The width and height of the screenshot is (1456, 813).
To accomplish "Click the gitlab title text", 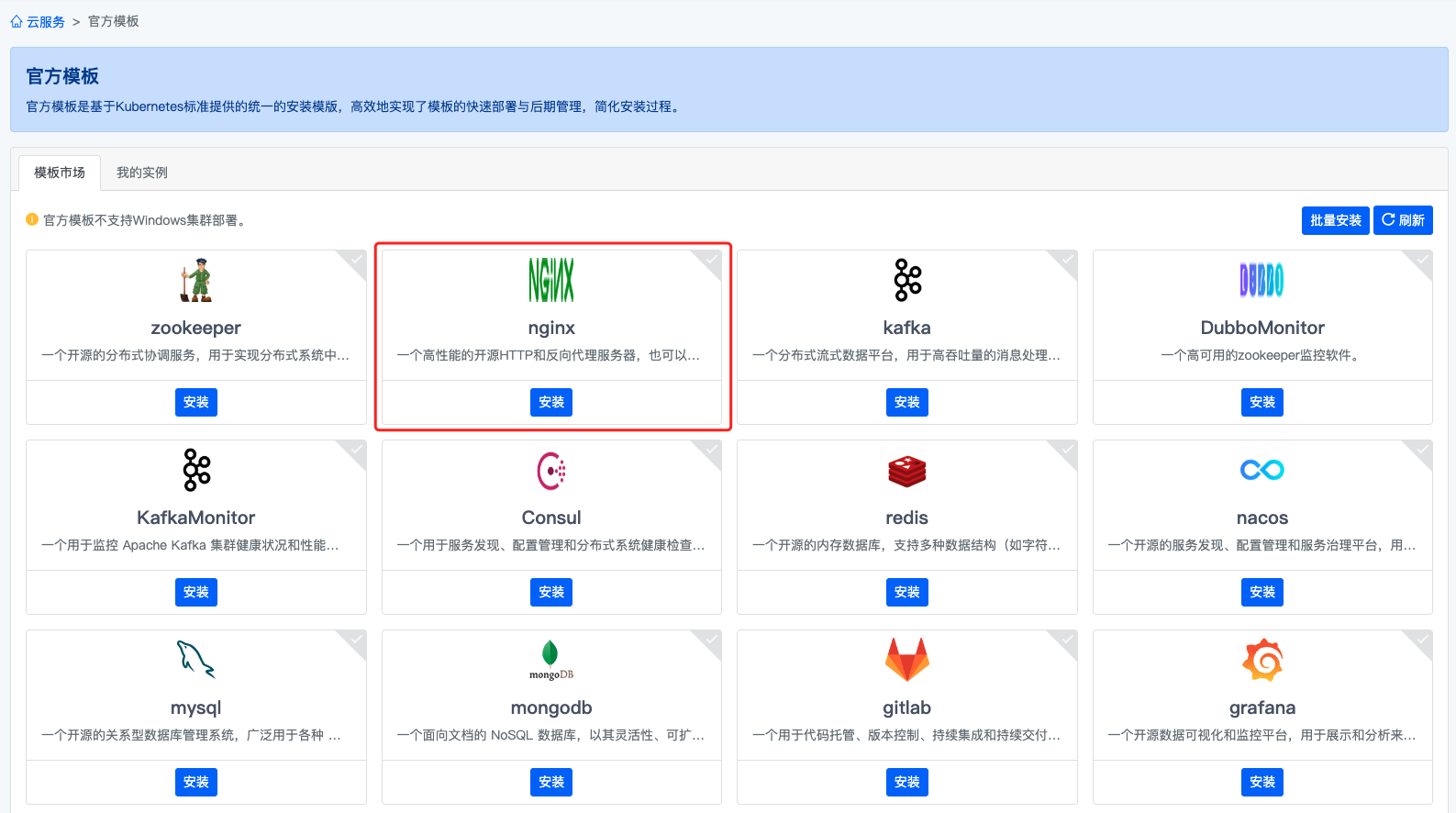I will (x=907, y=707).
